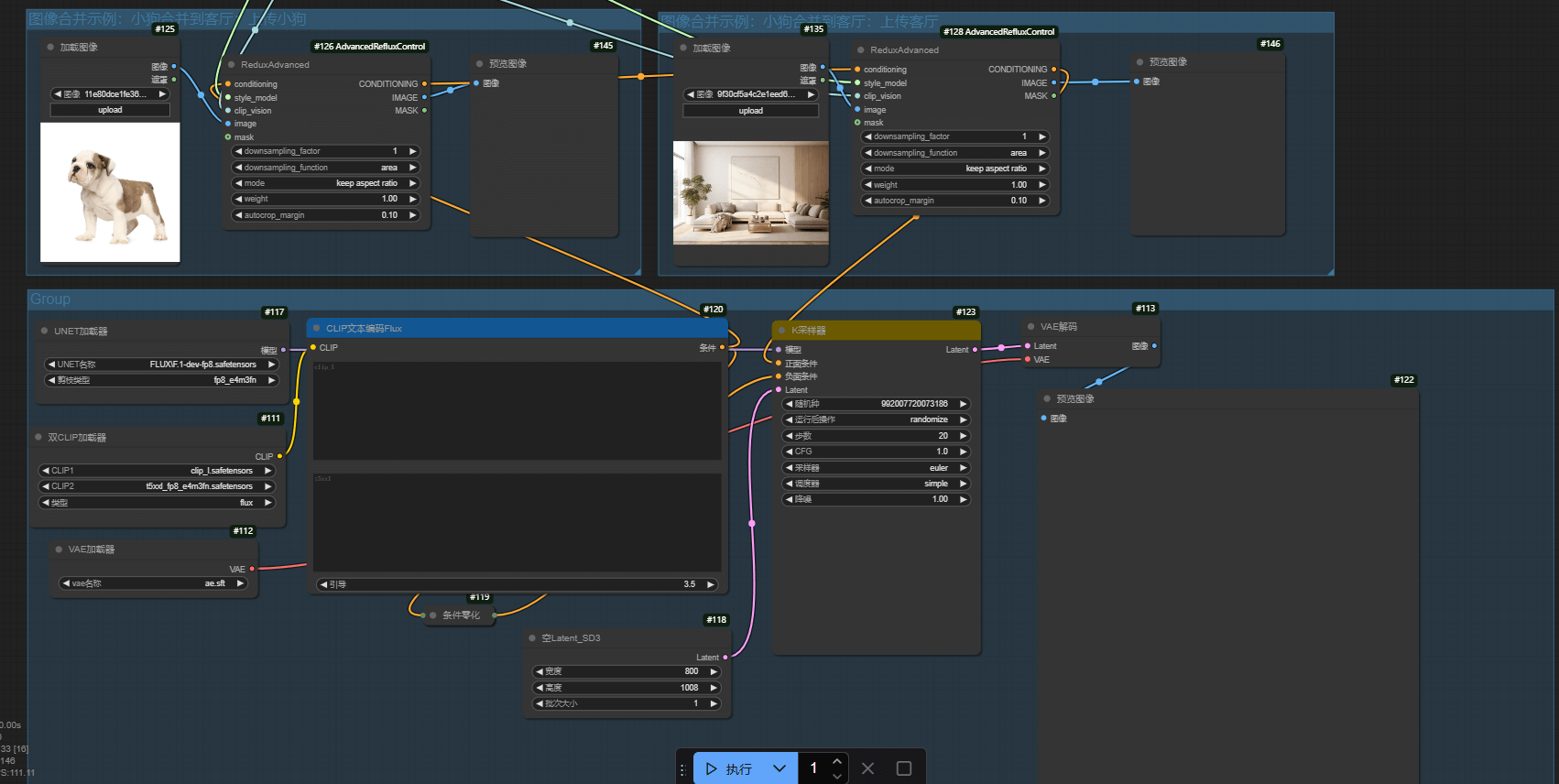Click the living room image thumbnail
The height and width of the screenshot is (784, 1559).
click(x=751, y=193)
